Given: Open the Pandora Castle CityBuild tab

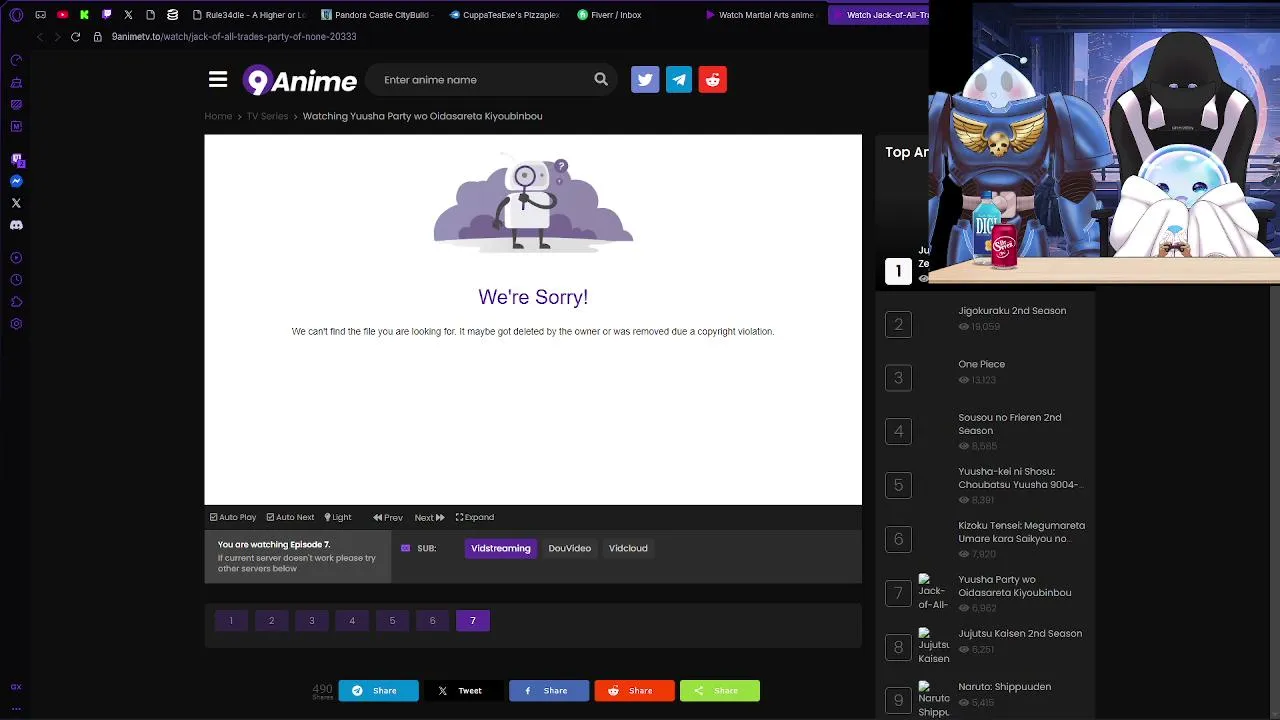Looking at the screenshot, I should [375, 15].
